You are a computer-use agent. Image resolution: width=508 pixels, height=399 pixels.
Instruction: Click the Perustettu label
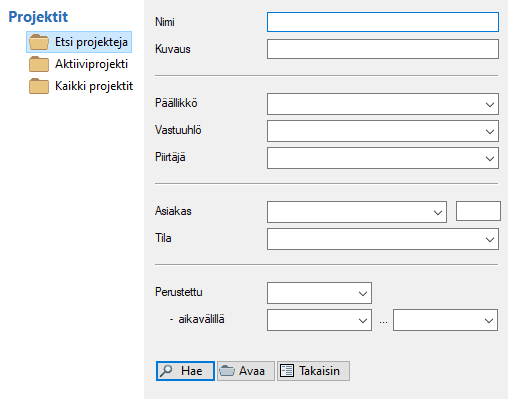click(179, 292)
